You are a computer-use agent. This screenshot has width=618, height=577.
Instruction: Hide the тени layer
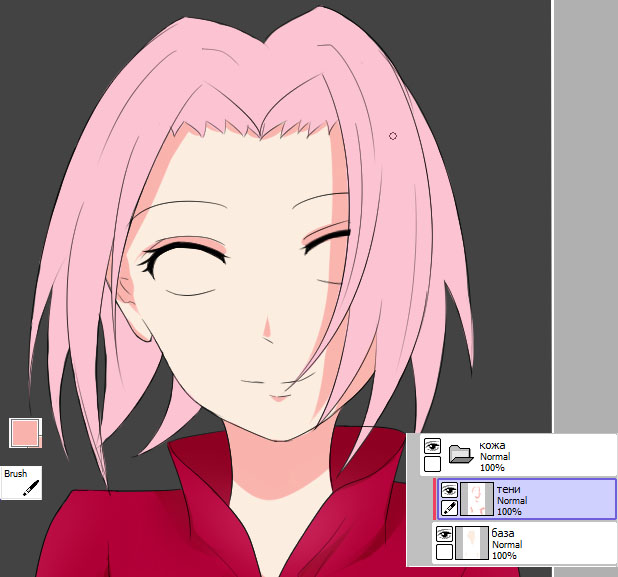pos(449,490)
